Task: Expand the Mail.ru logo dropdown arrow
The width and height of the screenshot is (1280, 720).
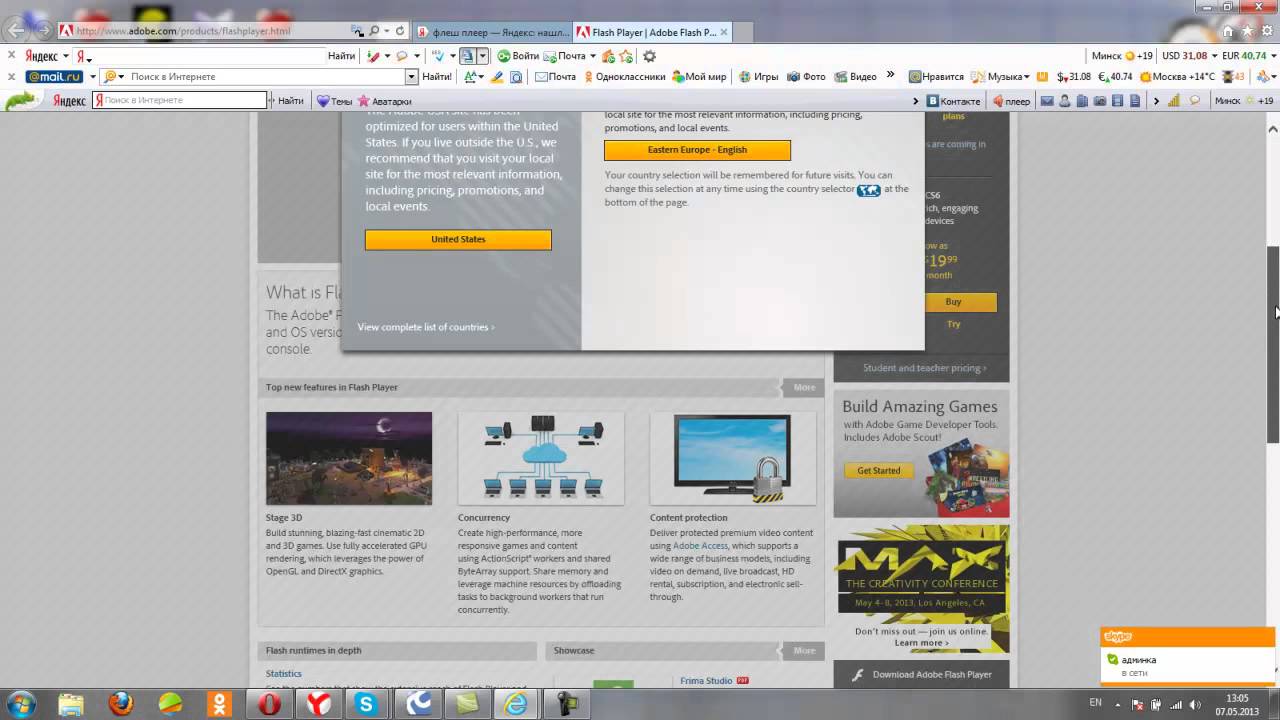Action: pos(92,76)
